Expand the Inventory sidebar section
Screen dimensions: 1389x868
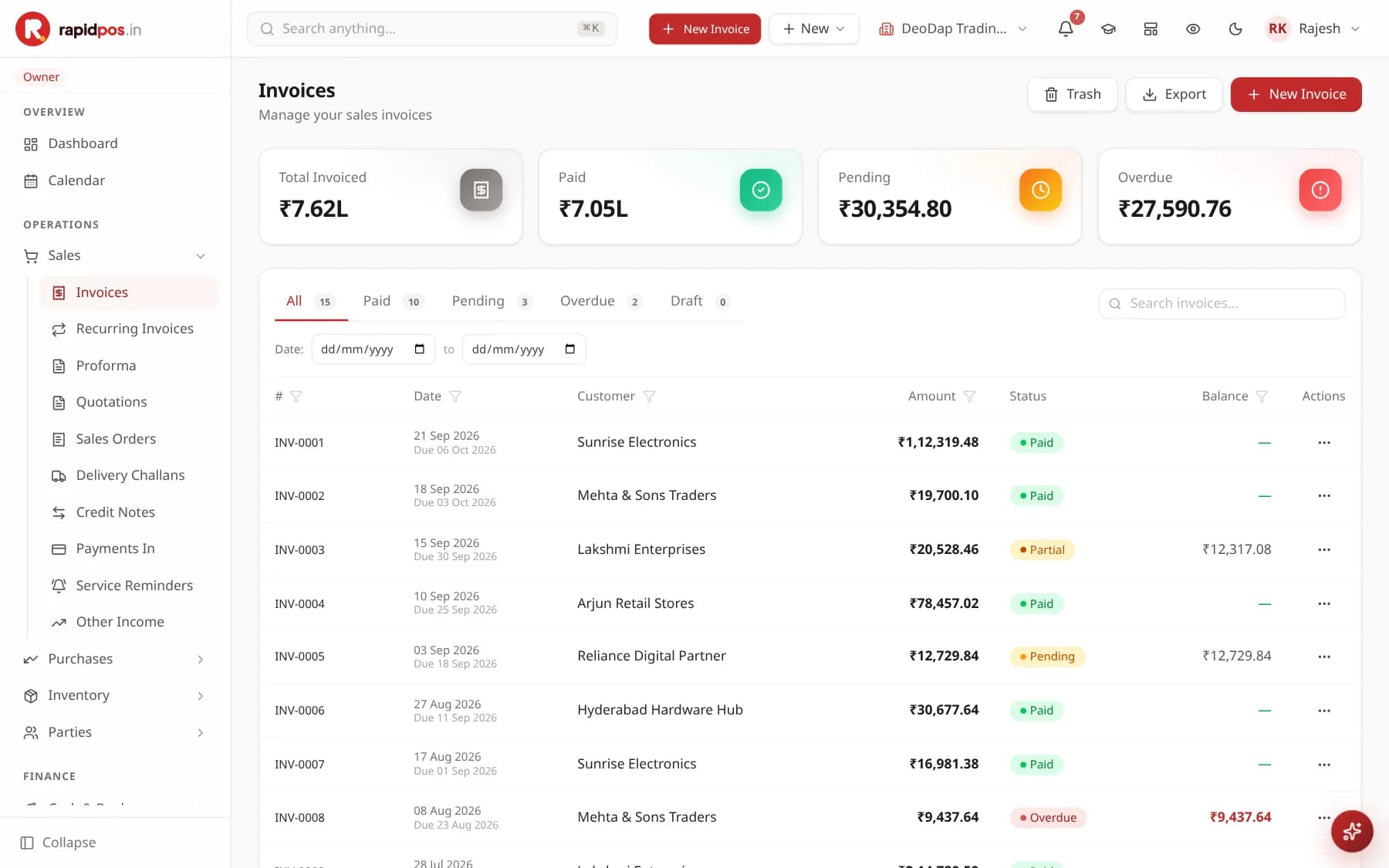[116, 695]
